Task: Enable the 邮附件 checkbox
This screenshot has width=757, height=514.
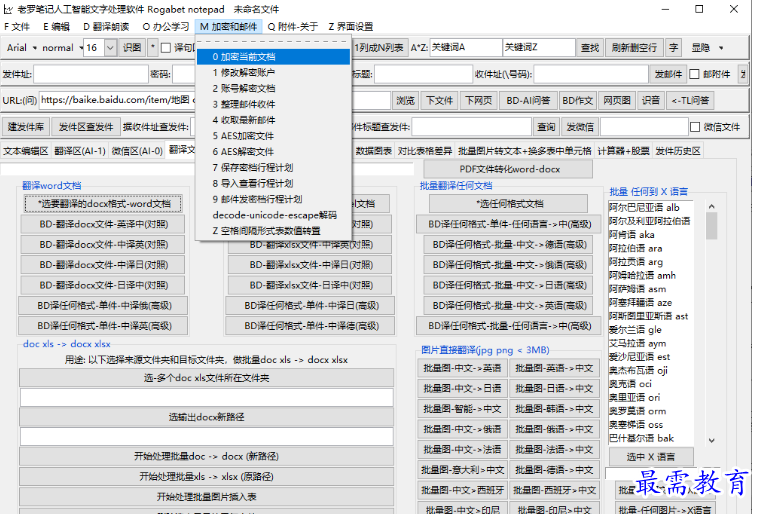Action: pyautogui.click(x=694, y=74)
